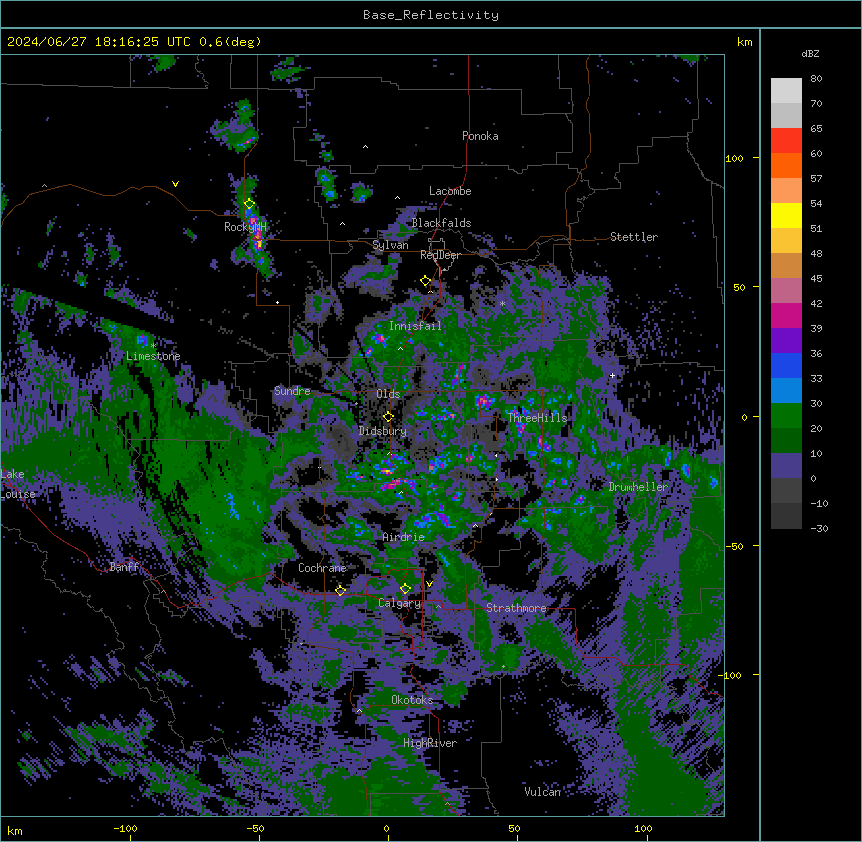862x842 pixels.
Task: Click the dBZ legend heading
Action: [x=810, y=53]
